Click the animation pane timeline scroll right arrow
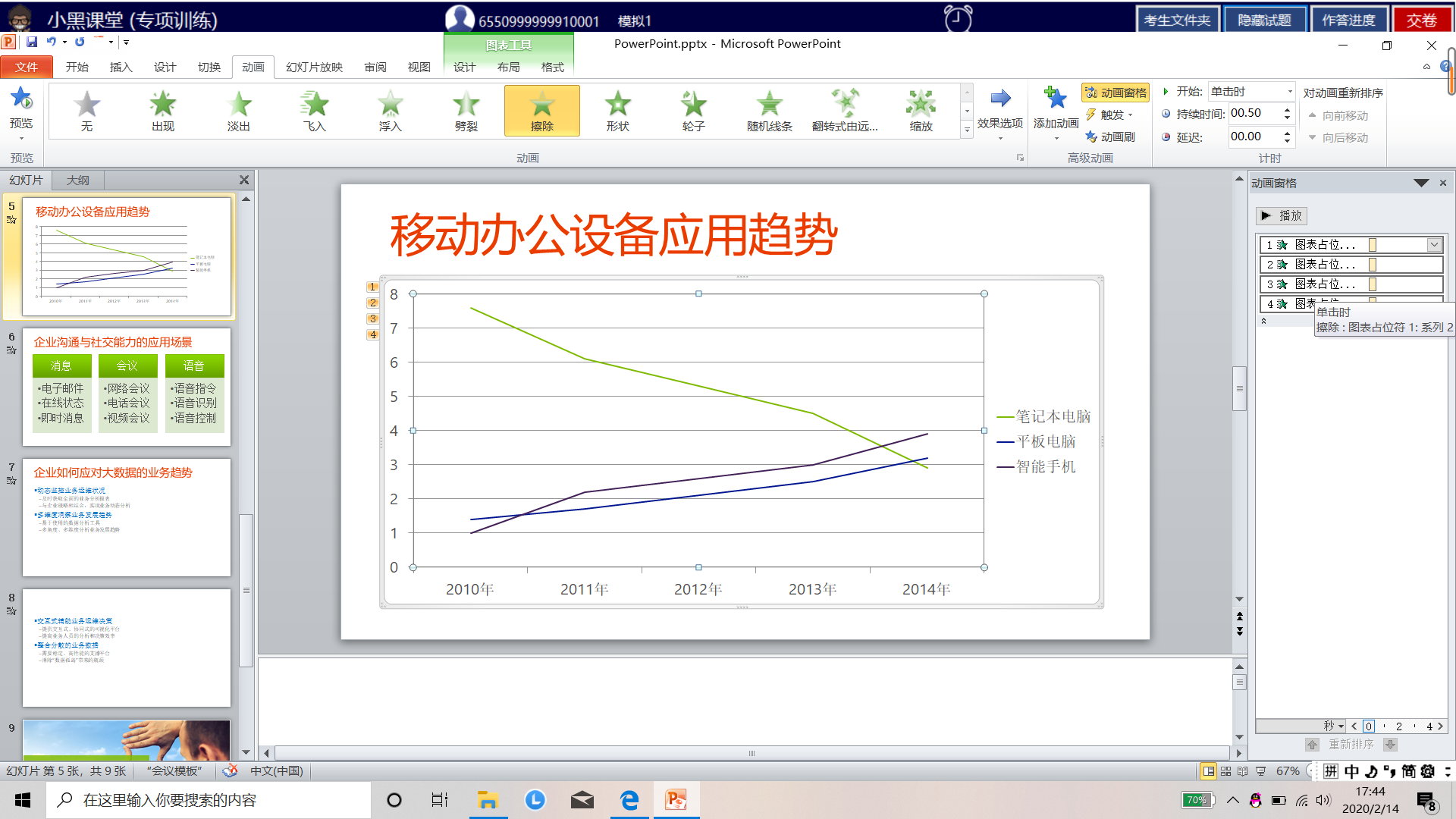This screenshot has height=819, width=1456. pyautogui.click(x=1439, y=726)
